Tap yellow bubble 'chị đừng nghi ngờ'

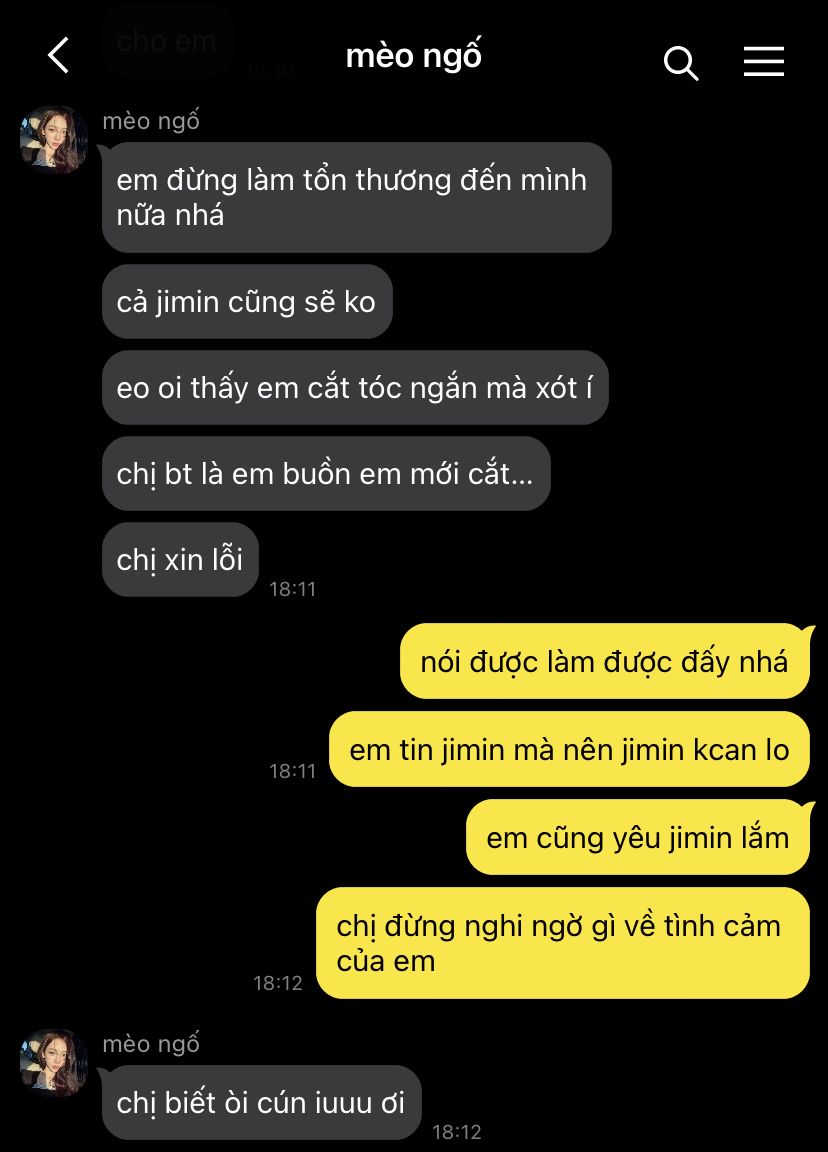click(x=563, y=943)
